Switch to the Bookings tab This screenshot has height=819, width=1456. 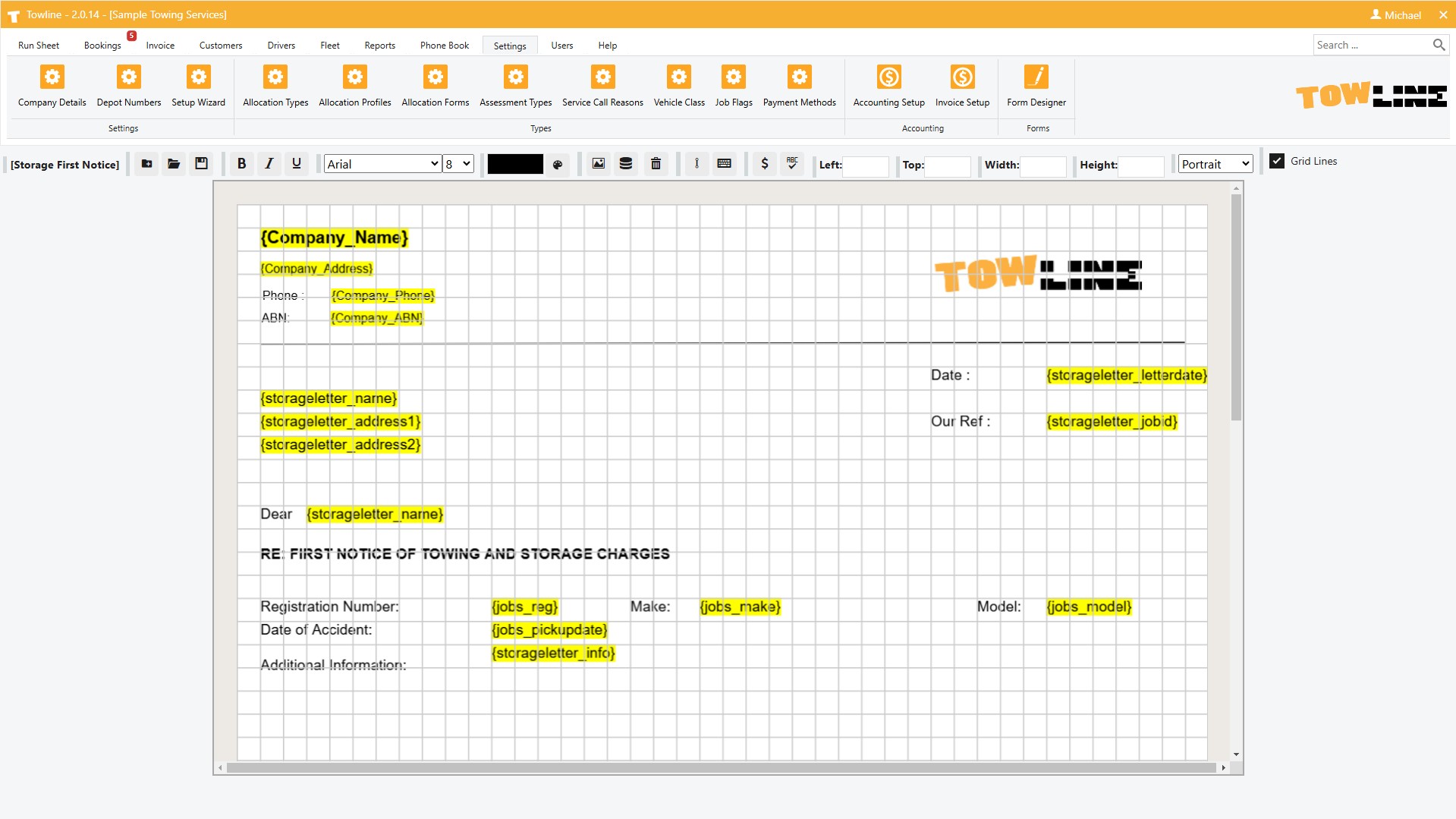tap(102, 46)
